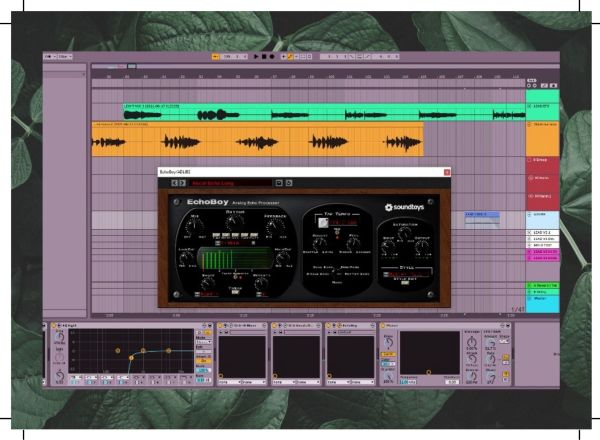Go to next EchoBoy preset with right arrow

pos(182,183)
